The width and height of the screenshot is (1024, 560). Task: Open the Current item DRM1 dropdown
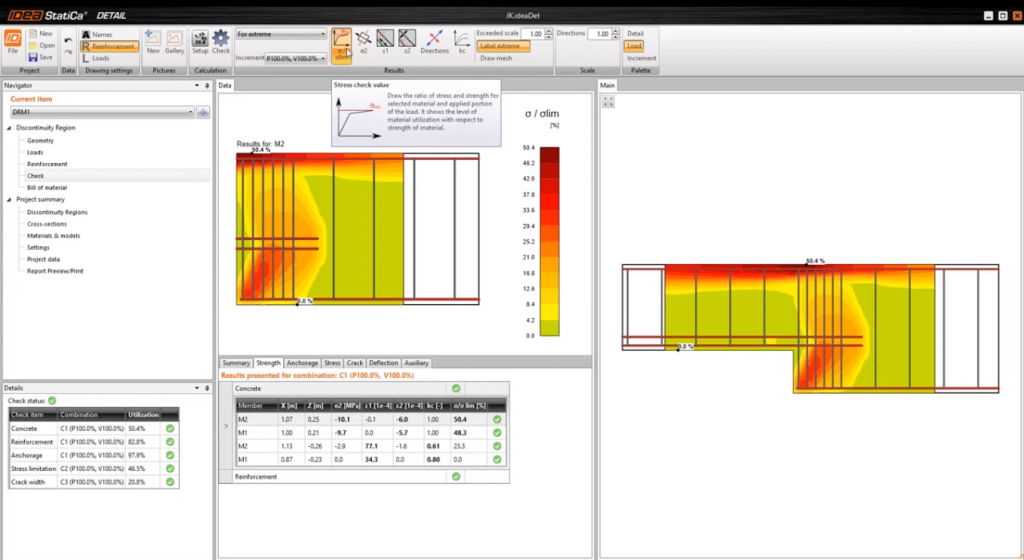(103, 112)
